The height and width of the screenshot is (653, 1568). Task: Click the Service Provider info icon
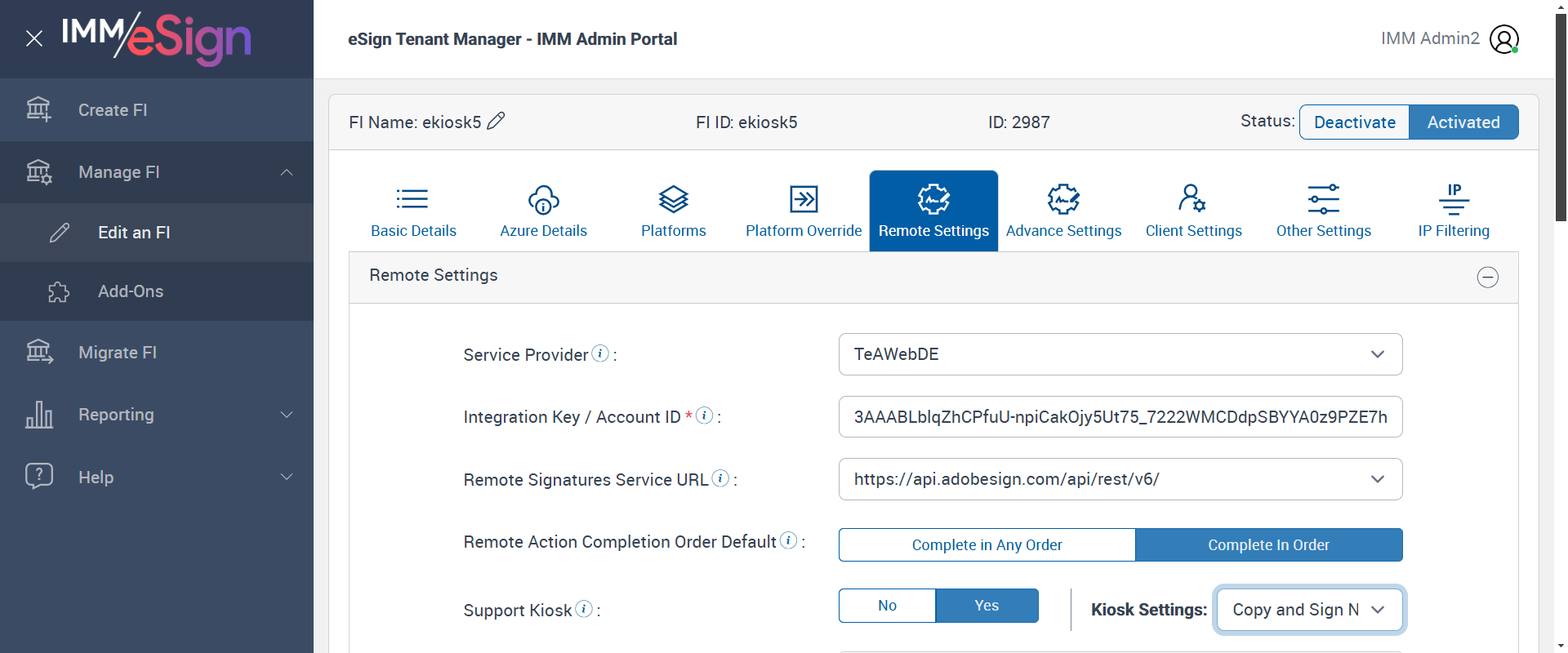click(x=600, y=353)
